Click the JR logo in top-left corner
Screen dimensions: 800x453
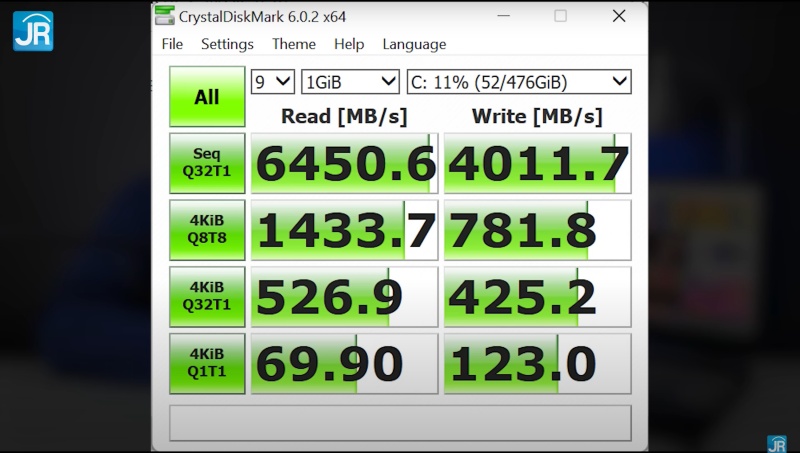(33, 31)
